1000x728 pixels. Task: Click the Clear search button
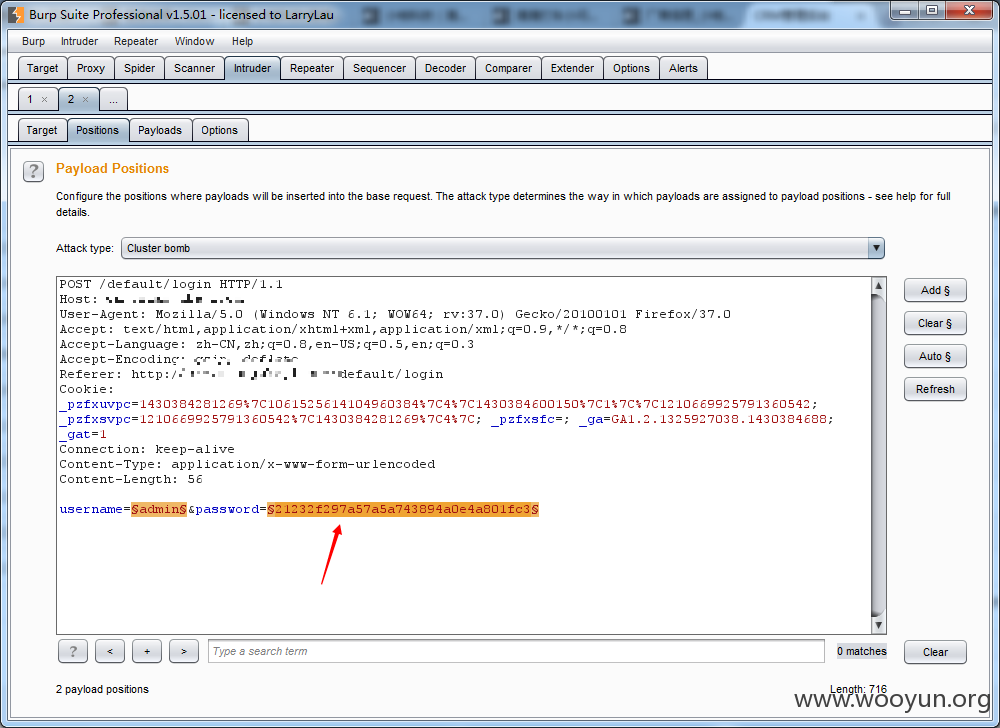(x=935, y=652)
